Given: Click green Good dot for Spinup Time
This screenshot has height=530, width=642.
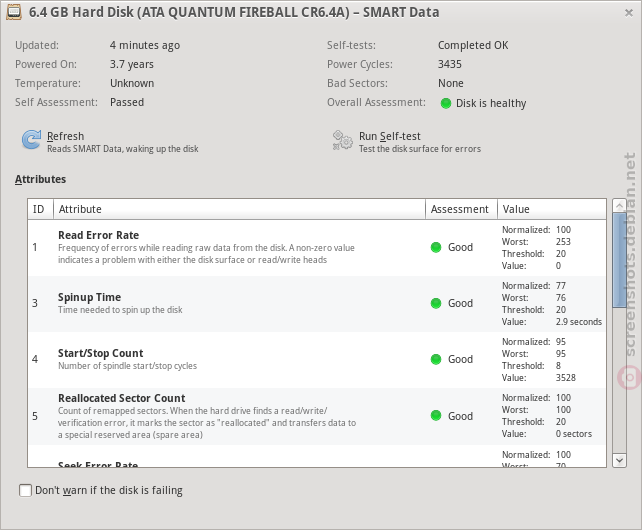Looking at the screenshot, I should point(436,304).
